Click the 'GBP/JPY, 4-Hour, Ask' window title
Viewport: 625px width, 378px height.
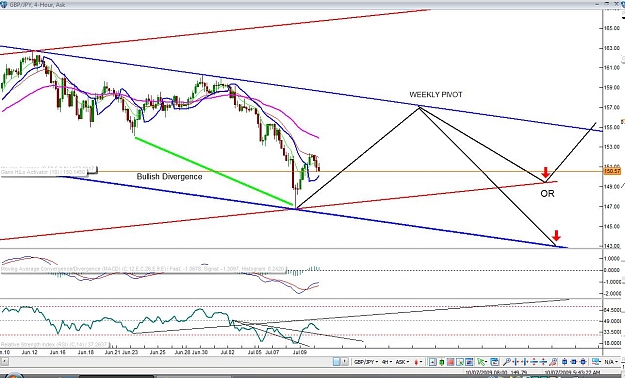tap(38, 4)
